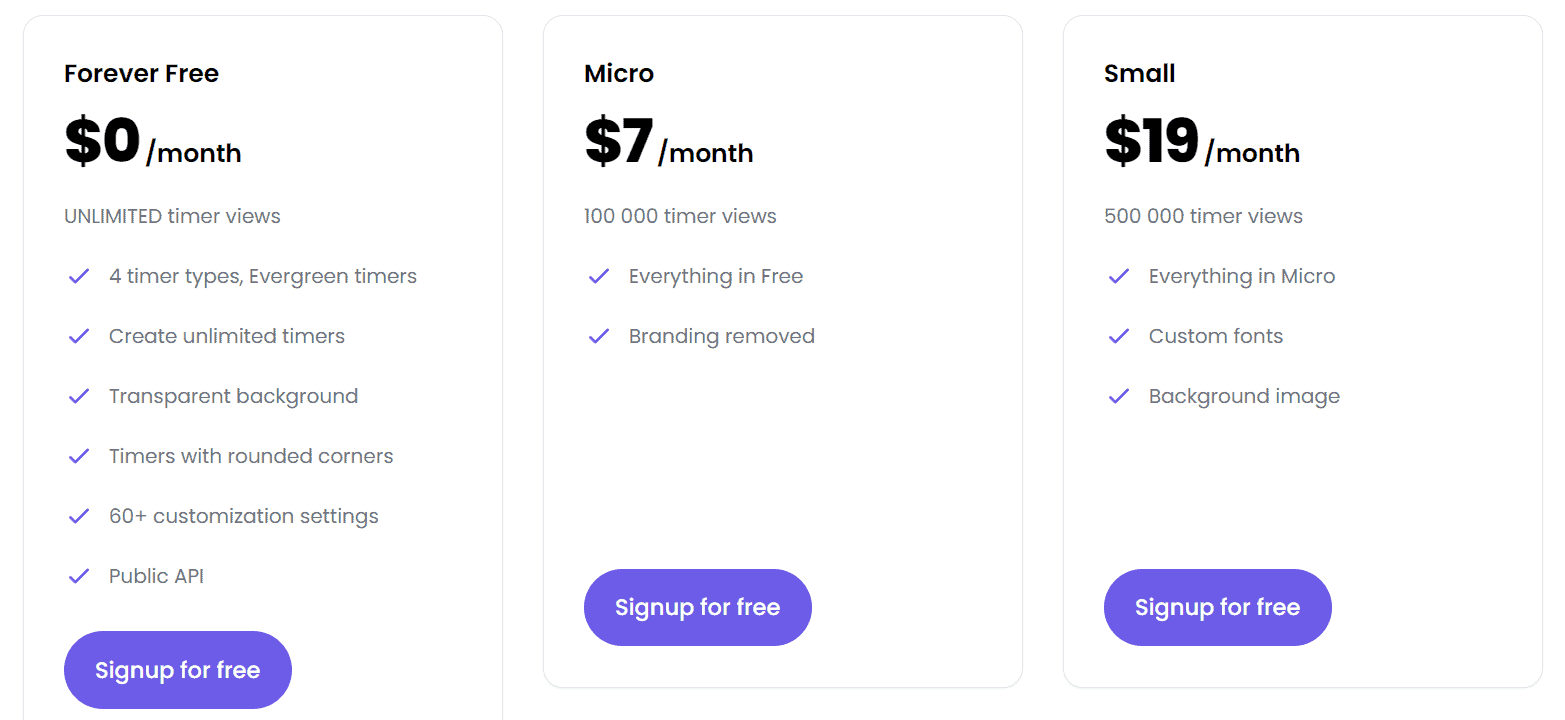Select the 'Forever Free' plan title
The image size is (1565, 720).
click(x=141, y=73)
